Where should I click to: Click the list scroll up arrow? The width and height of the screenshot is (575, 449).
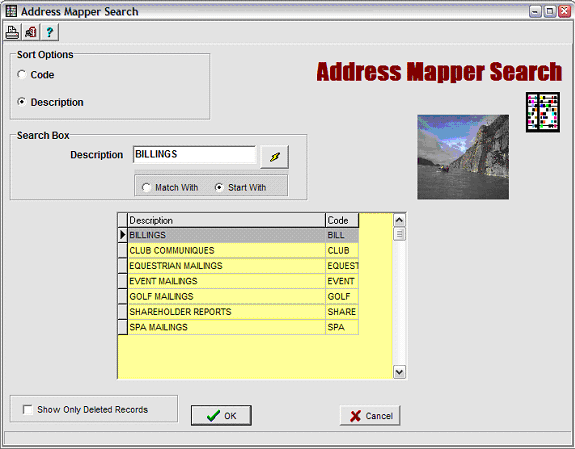[399, 220]
